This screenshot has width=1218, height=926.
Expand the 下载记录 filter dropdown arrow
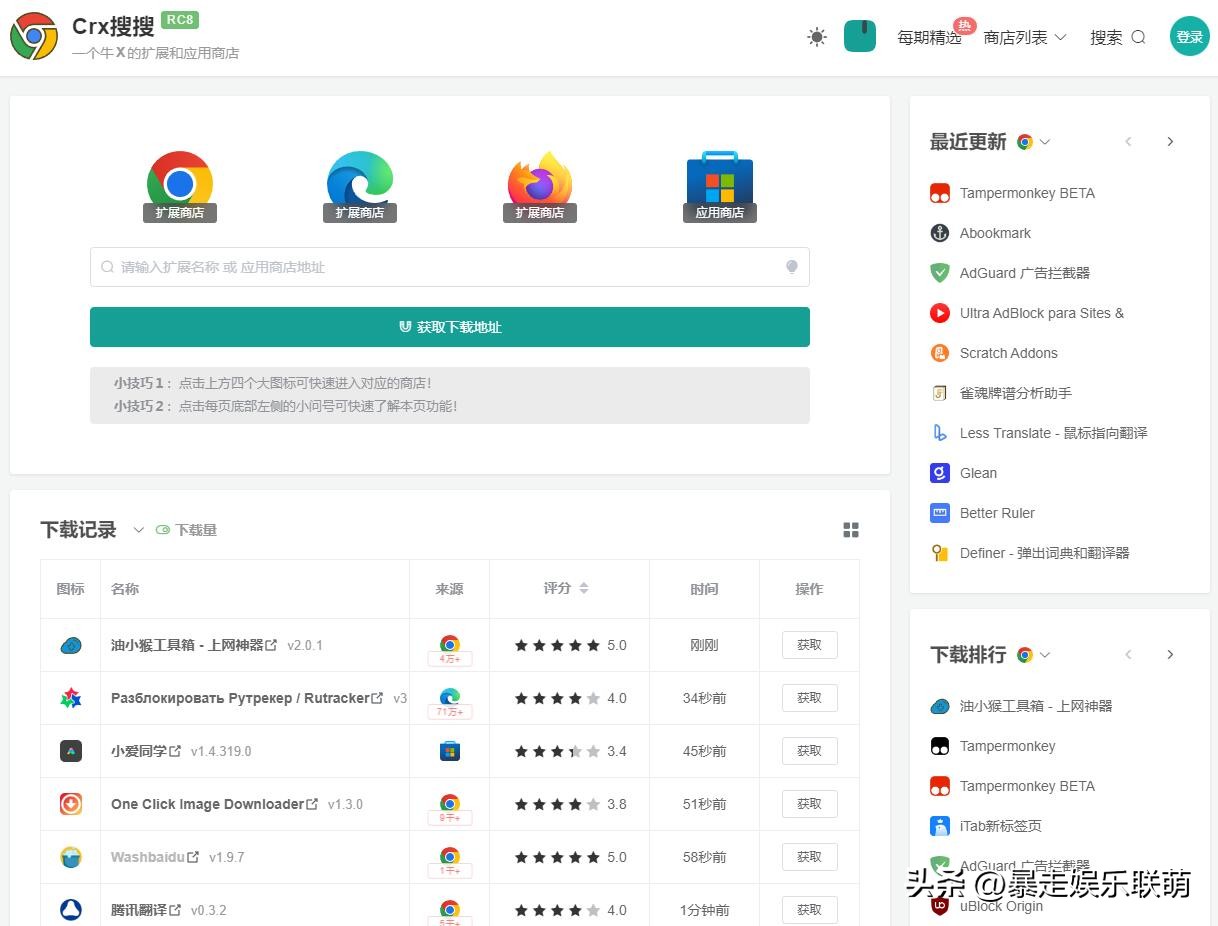[138, 531]
